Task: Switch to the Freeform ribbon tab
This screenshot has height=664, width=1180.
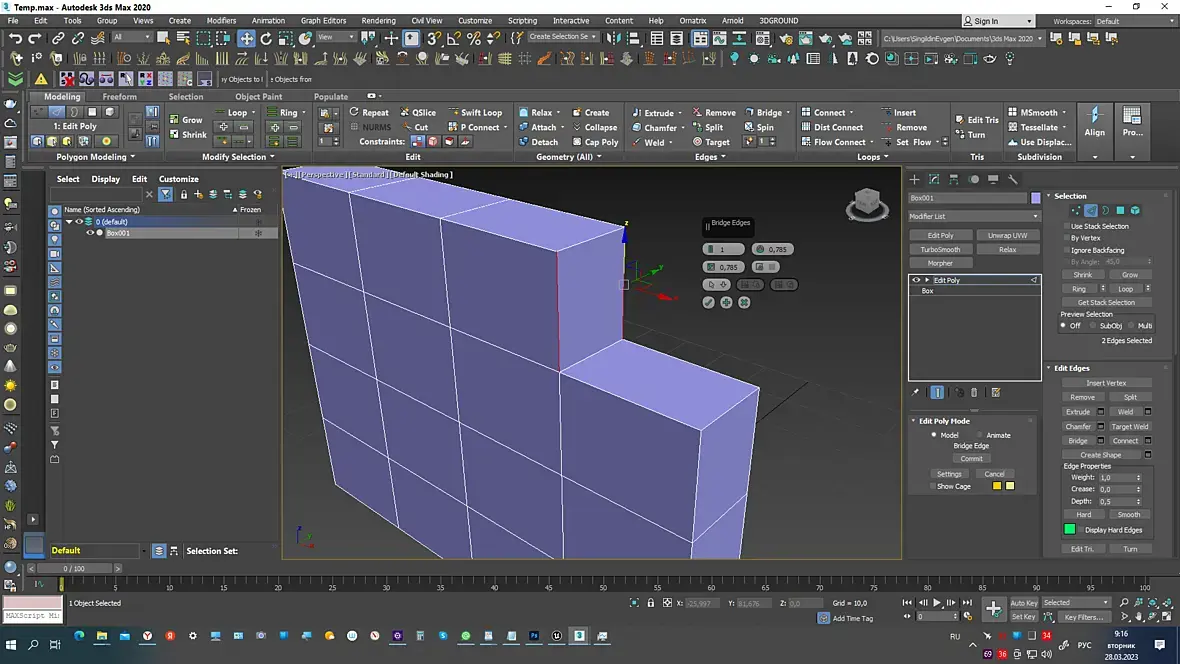Action: pyautogui.click(x=119, y=97)
